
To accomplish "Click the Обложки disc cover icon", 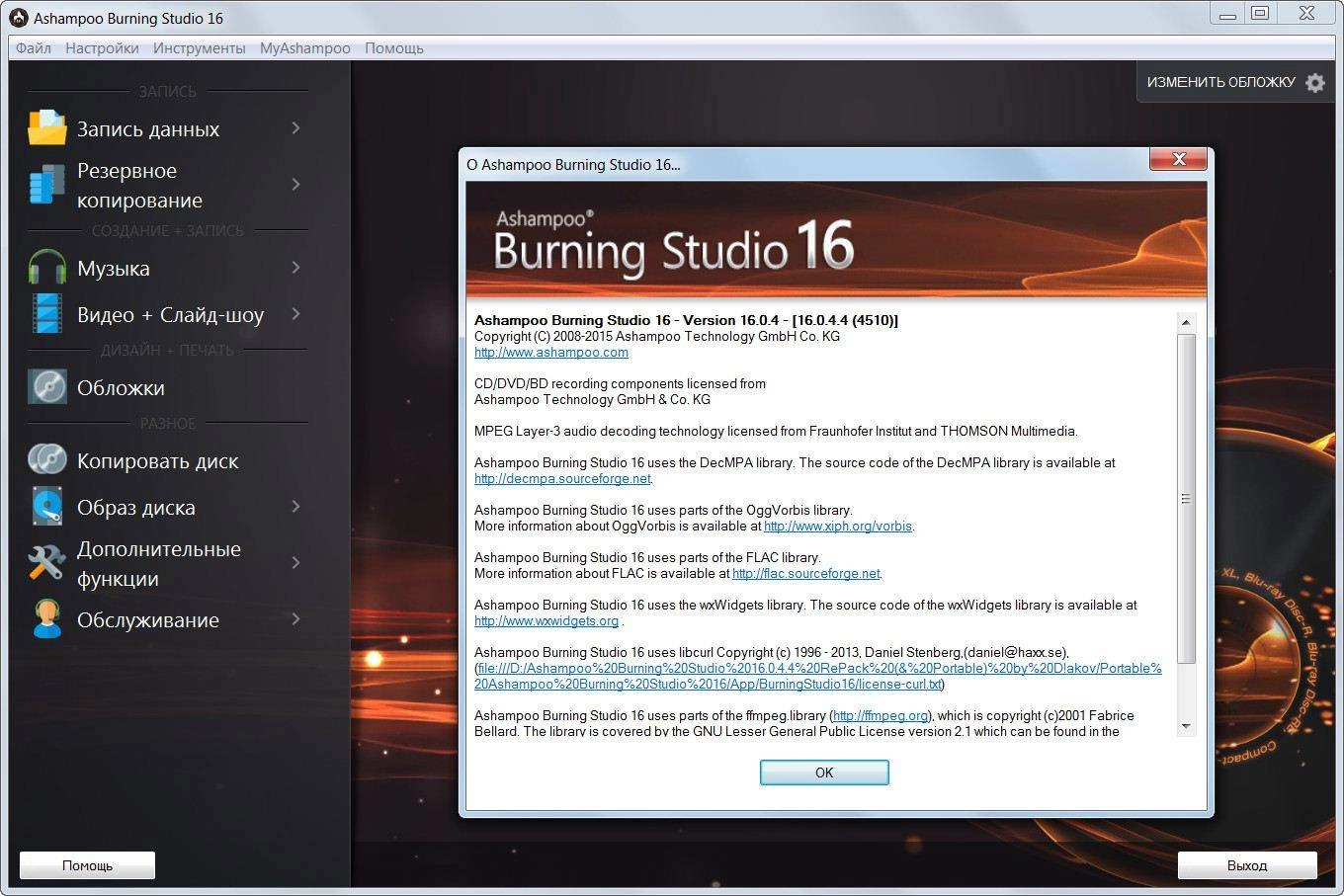I will pyautogui.click(x=46, y=387).
